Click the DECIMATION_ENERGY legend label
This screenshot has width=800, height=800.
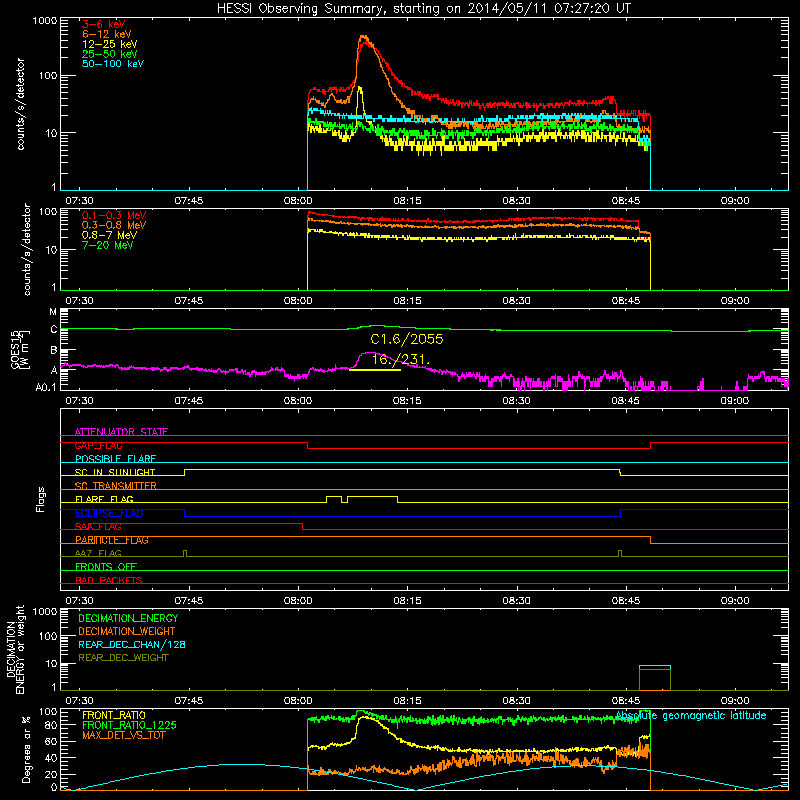point(128,618)
